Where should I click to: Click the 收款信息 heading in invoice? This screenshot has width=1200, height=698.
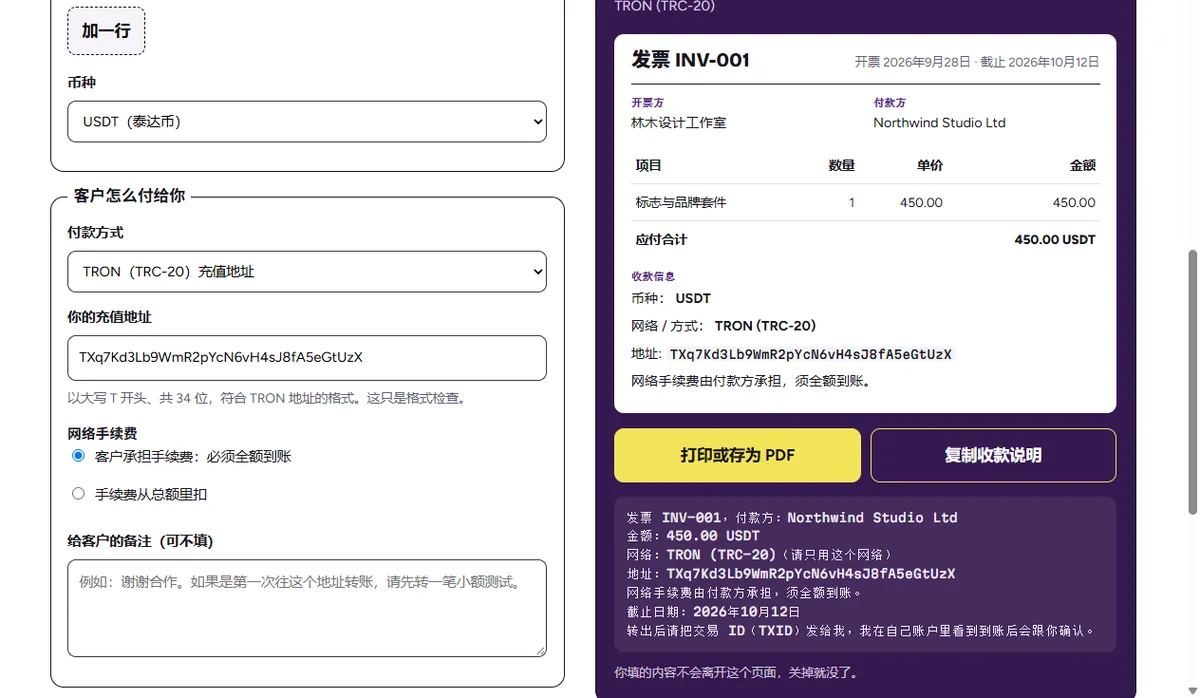tap(653, 276)
